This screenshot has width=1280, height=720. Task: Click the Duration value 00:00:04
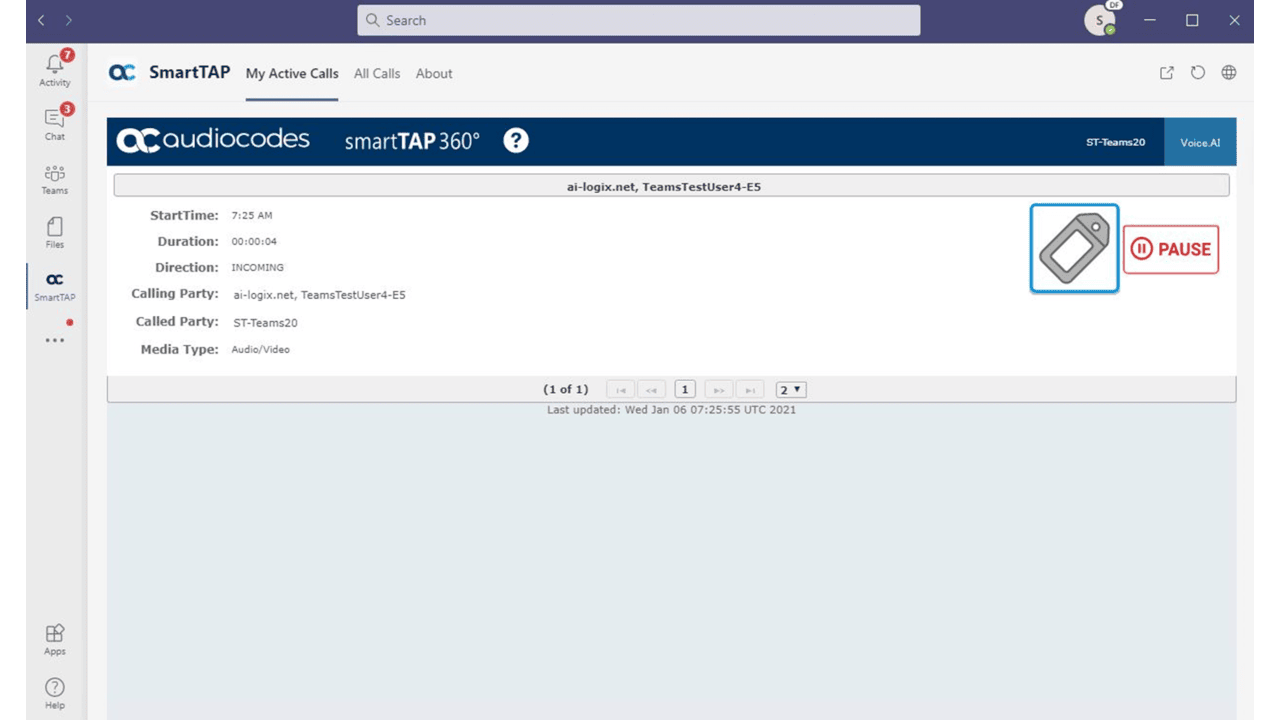coord(254,242)
